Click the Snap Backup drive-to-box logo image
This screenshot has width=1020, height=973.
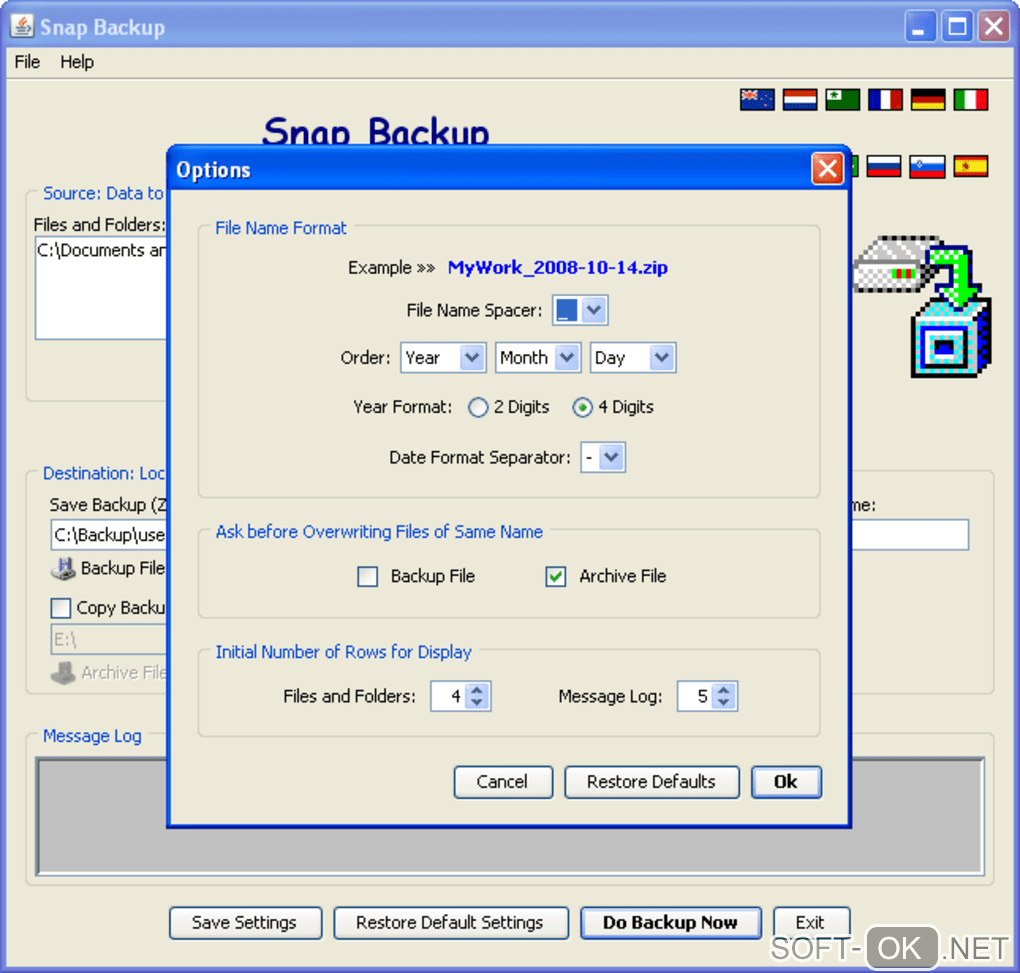tap(922, 306)
